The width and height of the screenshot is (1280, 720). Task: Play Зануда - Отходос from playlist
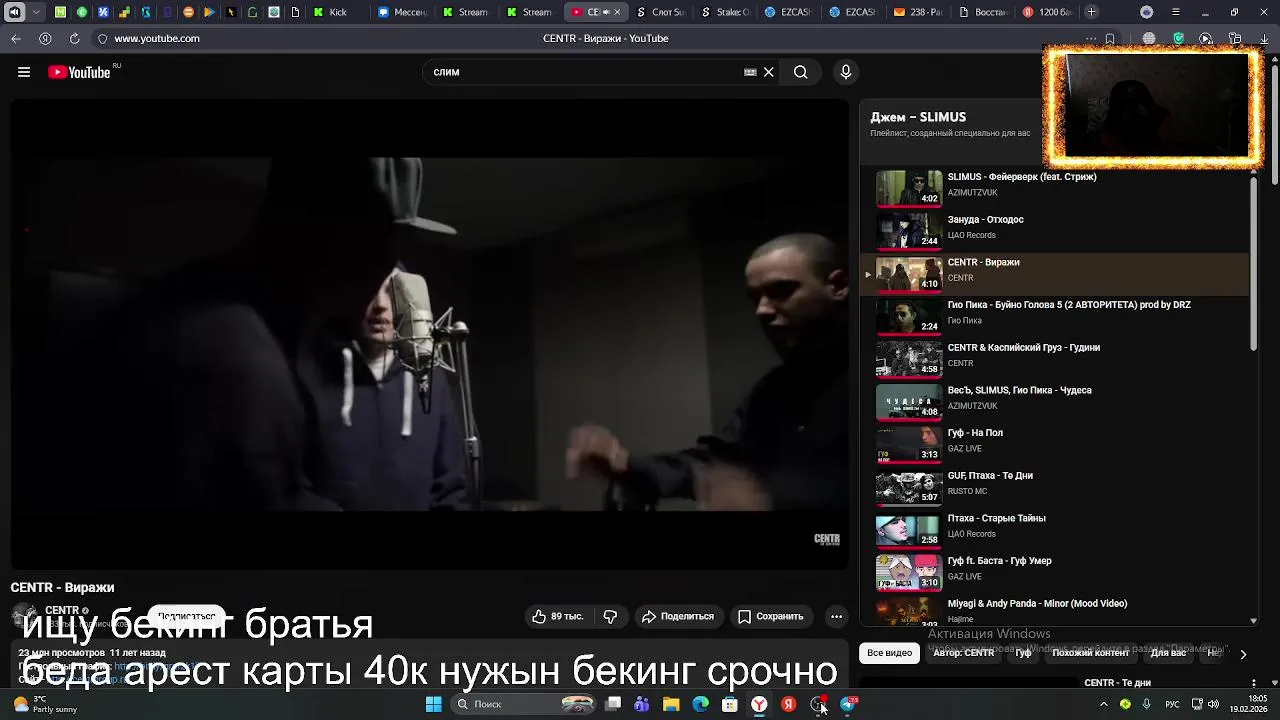coord(1055,230)
